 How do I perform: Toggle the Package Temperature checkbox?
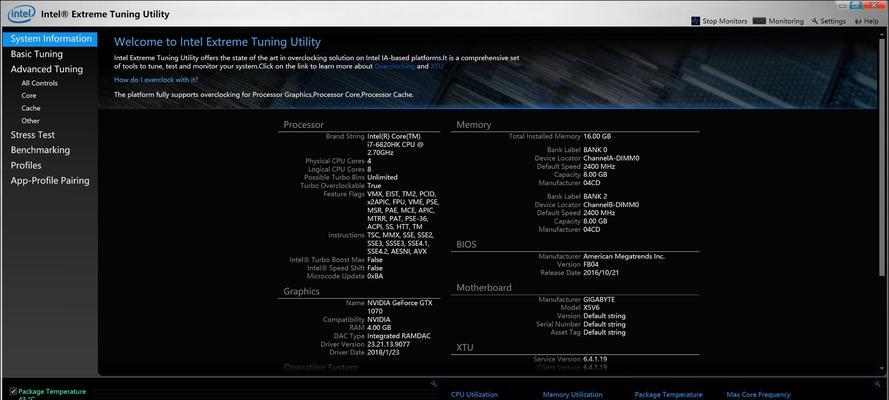coord(14,392)
